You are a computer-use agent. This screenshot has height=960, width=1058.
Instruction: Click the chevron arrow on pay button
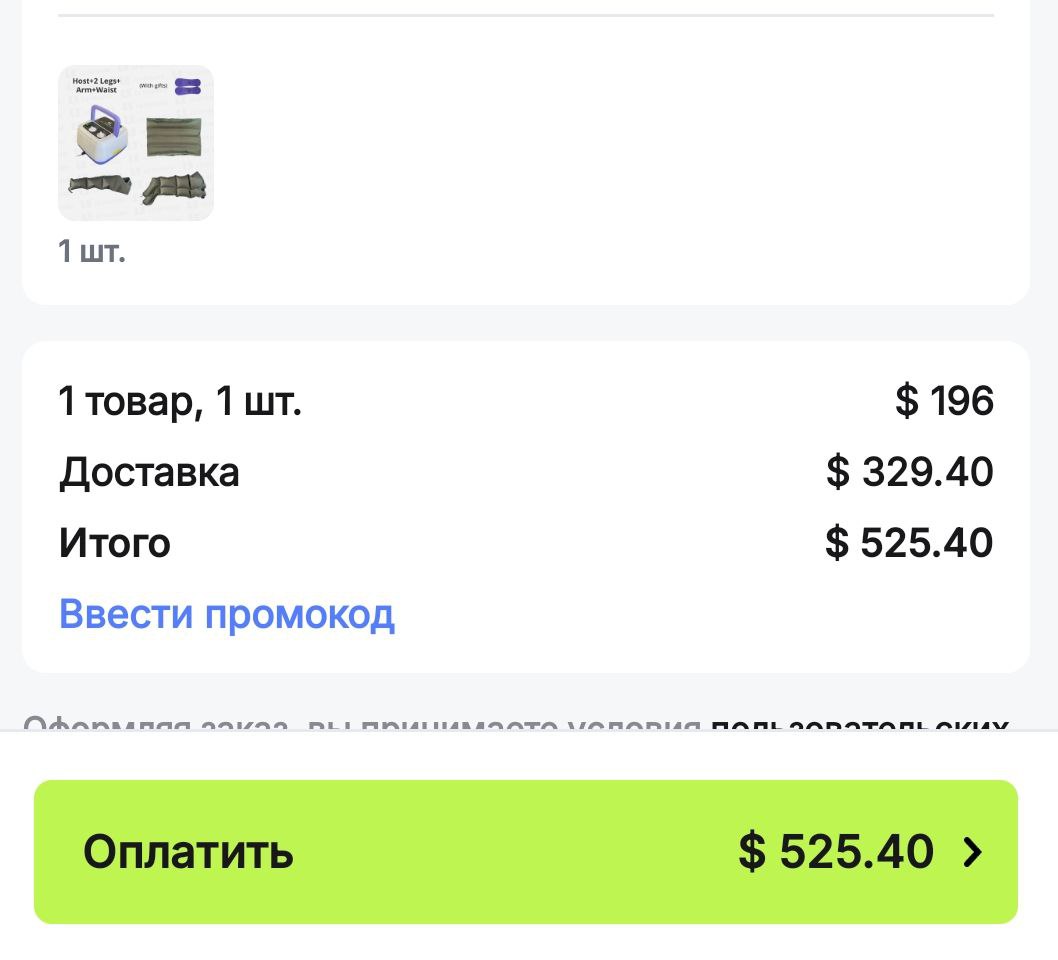click(972, 852)
